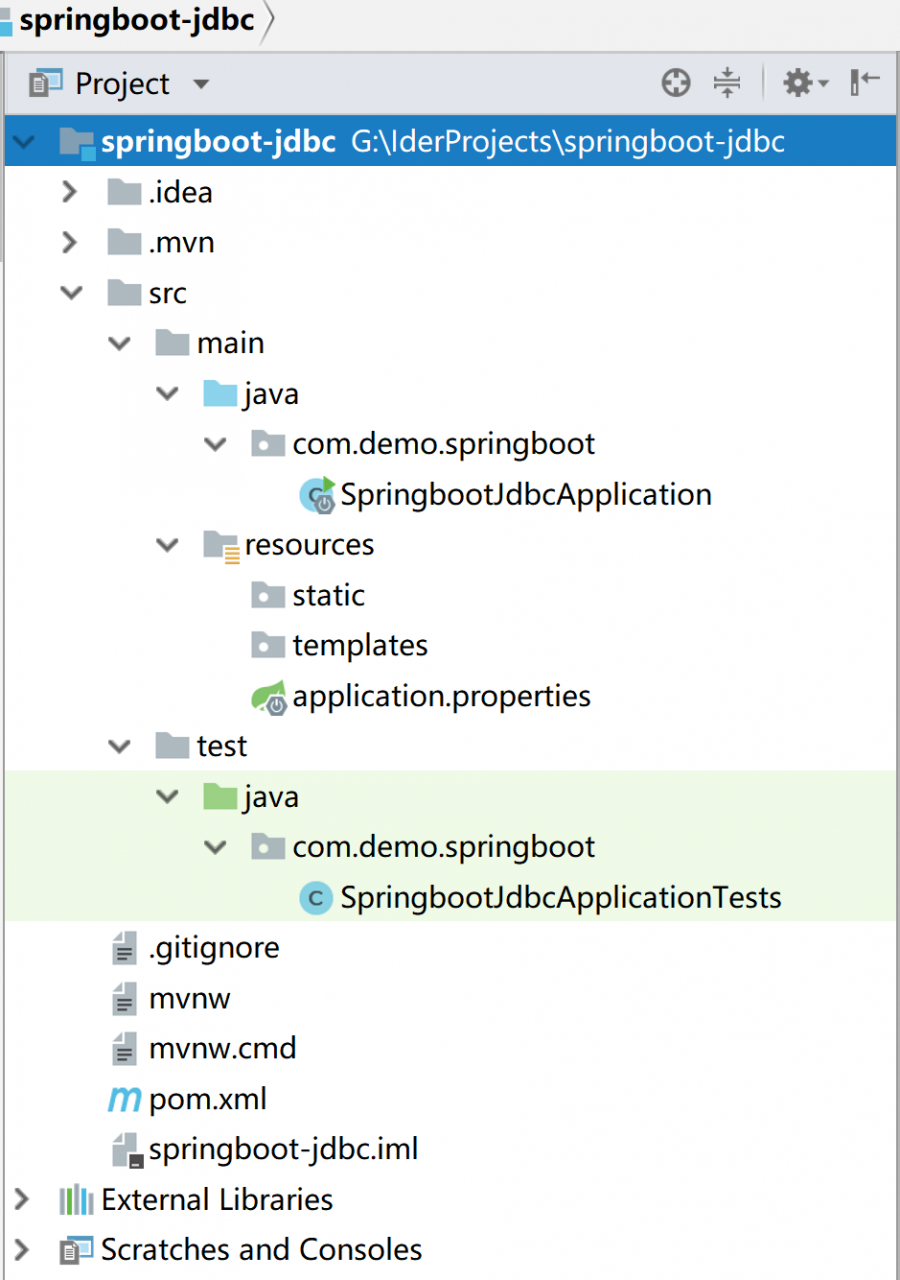Select the templates folder

pyautogui.click(x=359, y=646)
